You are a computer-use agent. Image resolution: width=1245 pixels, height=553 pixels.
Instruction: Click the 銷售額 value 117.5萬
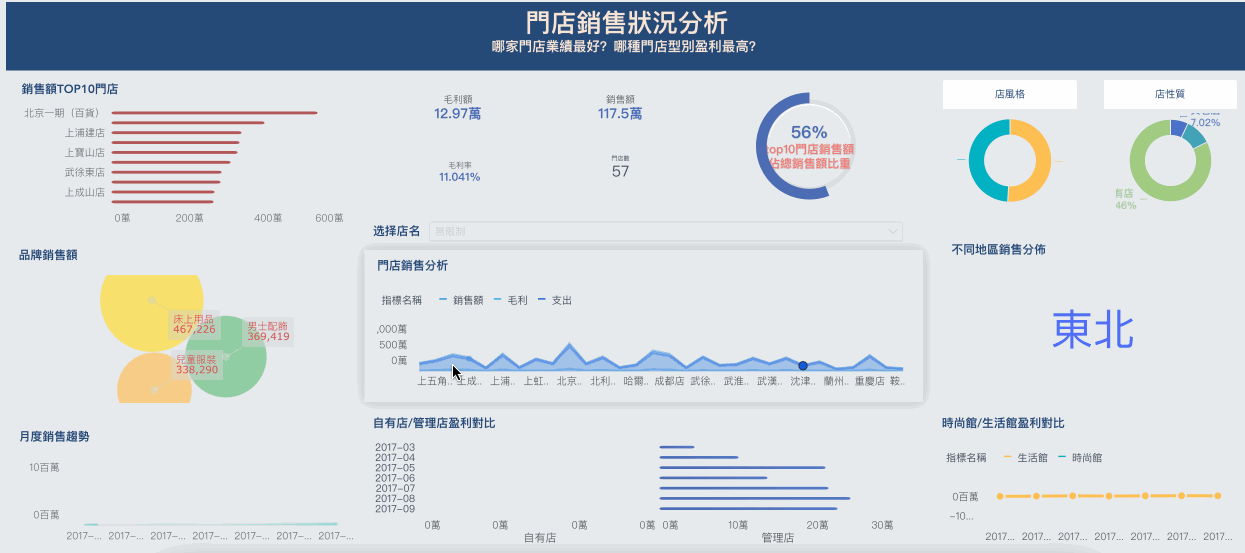tap(620, 114)
